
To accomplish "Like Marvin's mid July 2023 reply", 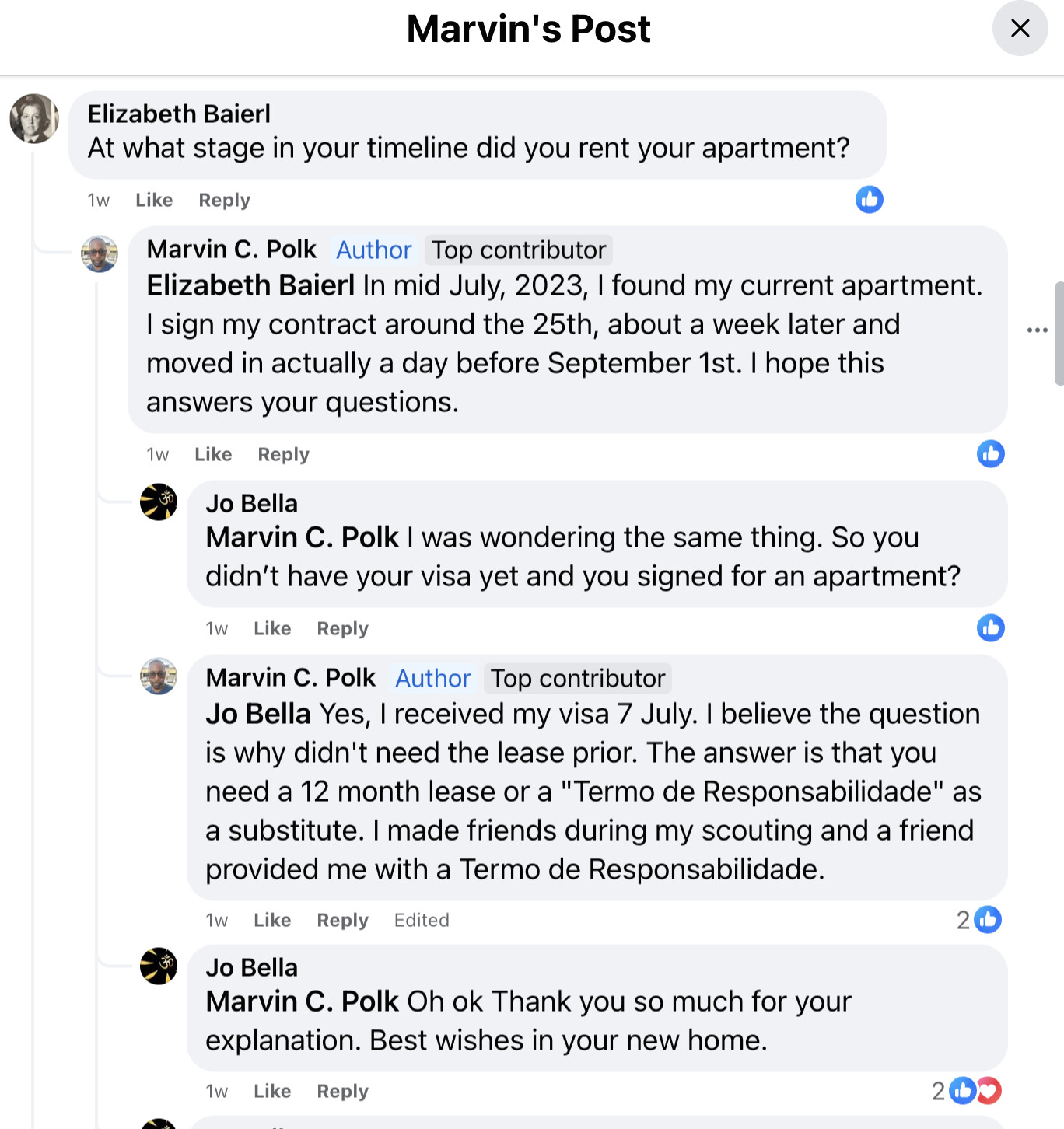I will [213, 455].
